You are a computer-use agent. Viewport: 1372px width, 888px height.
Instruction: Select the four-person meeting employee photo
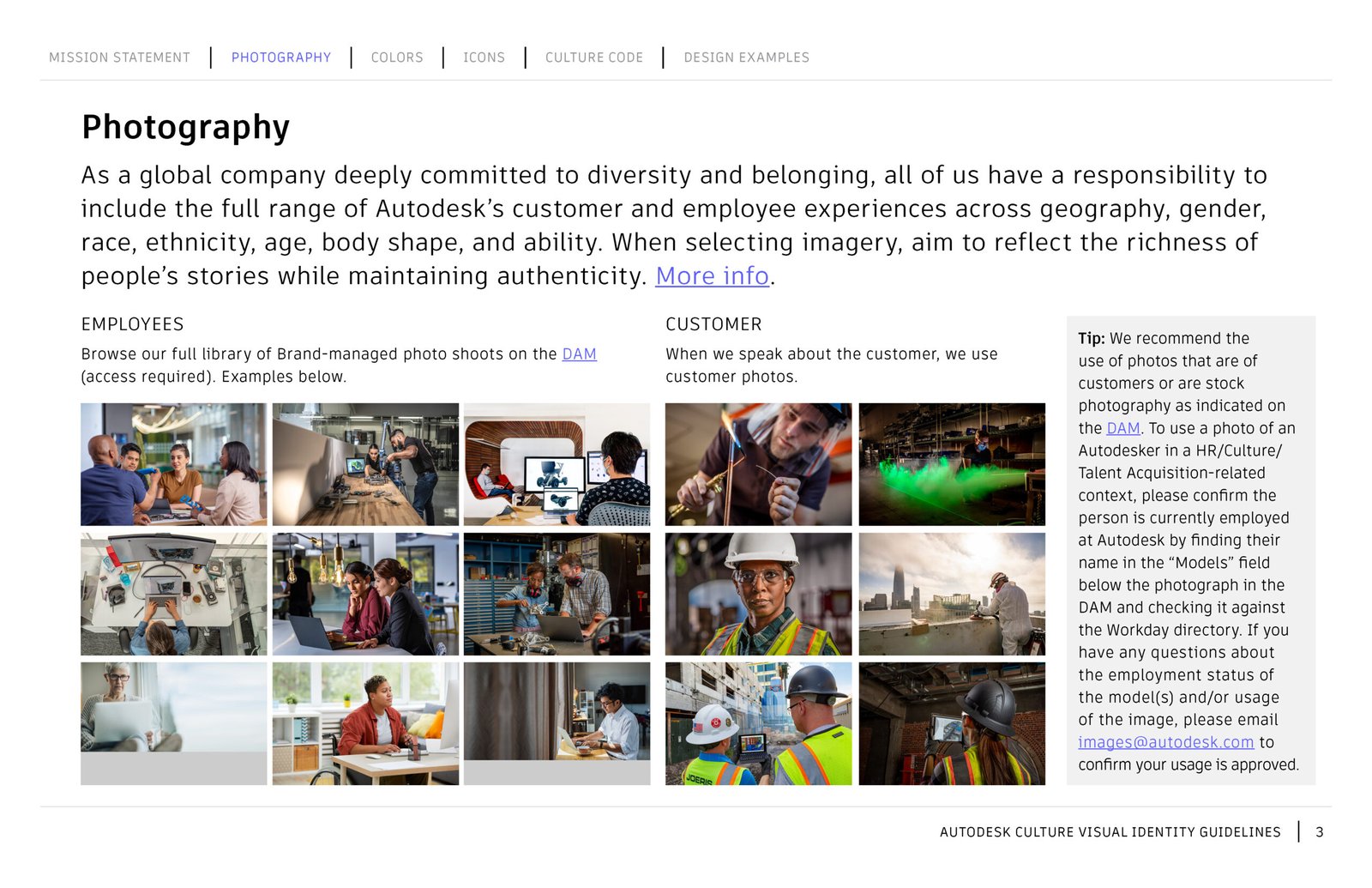(x=173, y=464)
